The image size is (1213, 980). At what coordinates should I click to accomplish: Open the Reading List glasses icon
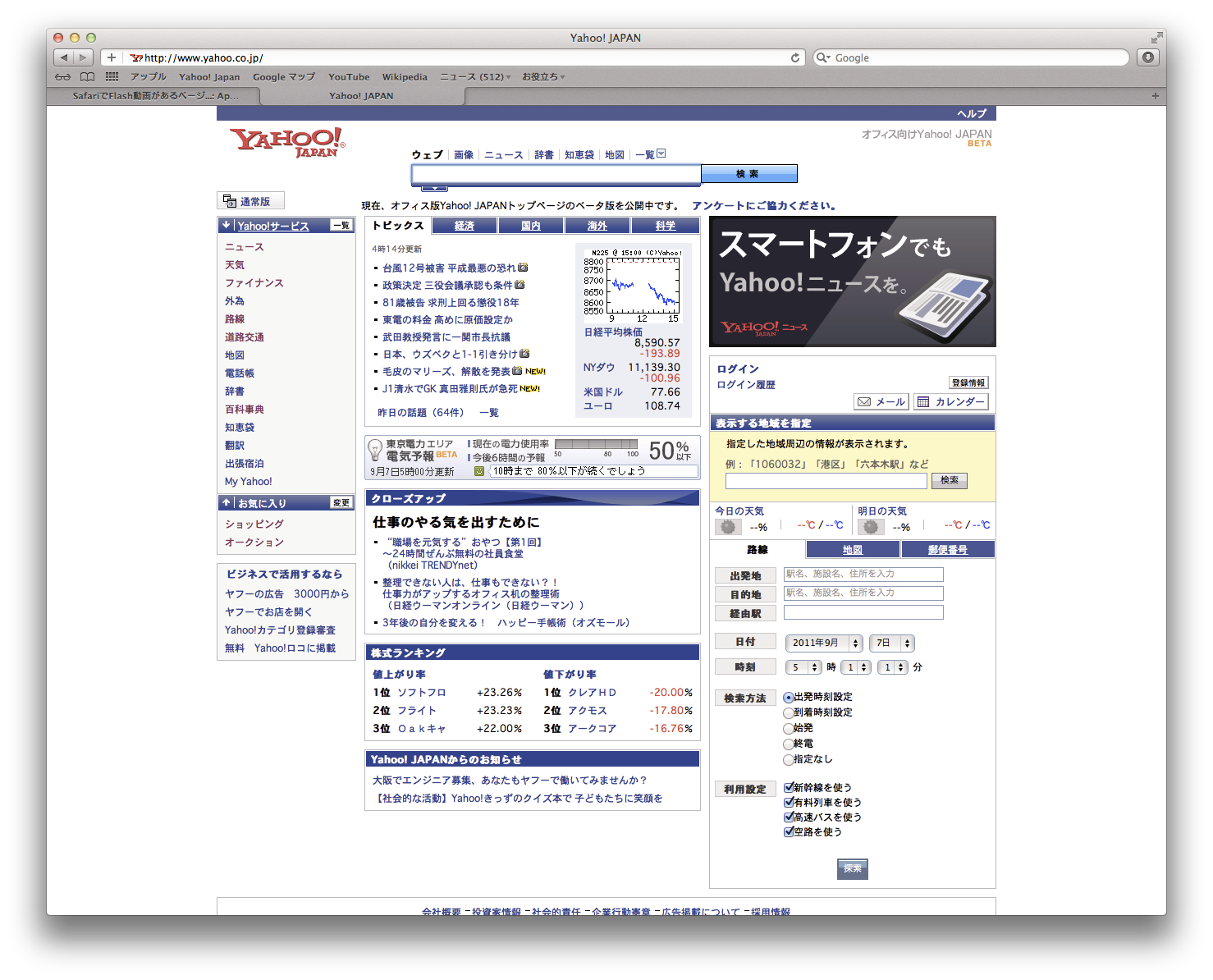(62, 77)
